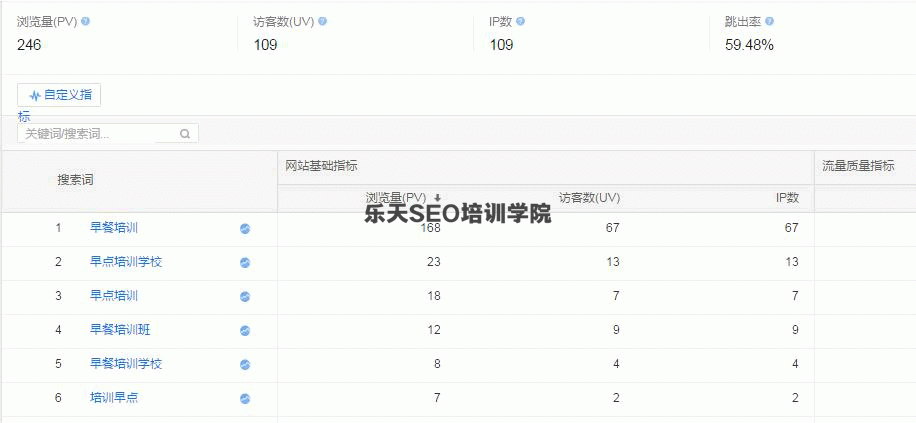Screen dimensions: 916x423
Task: Open trend chart icon for 早餐培训班 row
Action: point(245,331)
